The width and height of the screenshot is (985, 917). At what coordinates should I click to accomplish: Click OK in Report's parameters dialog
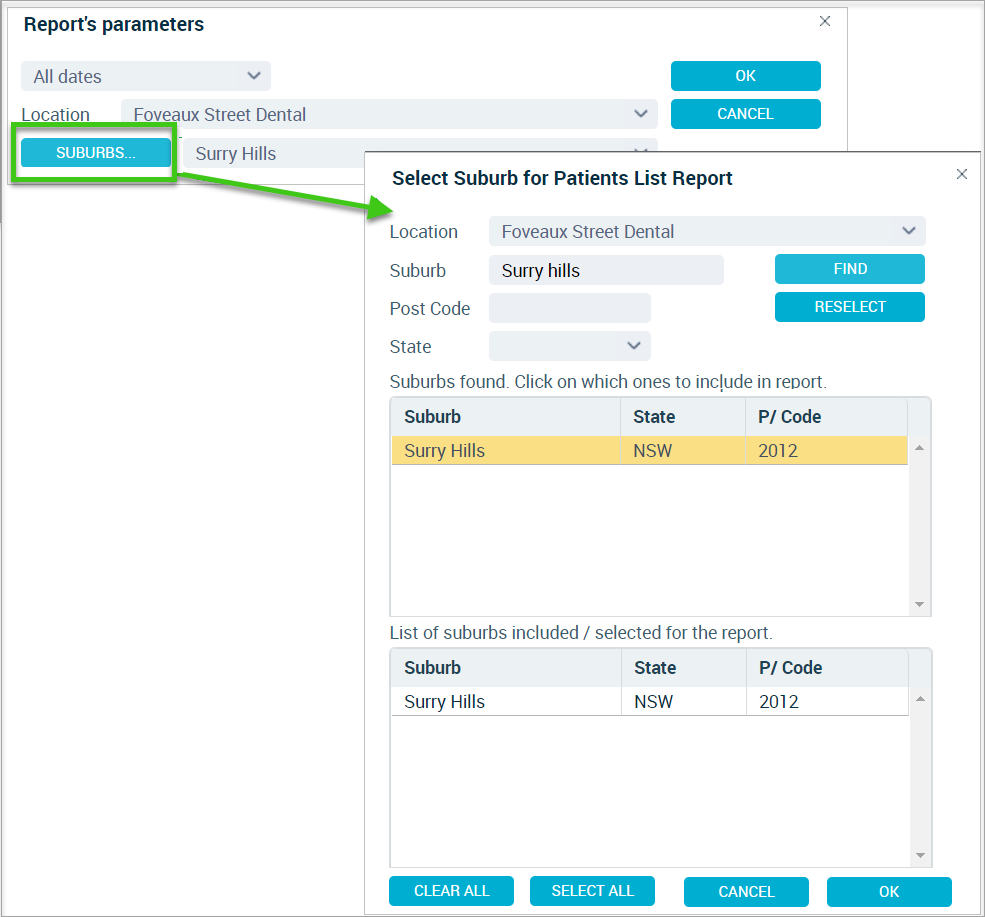746,76
